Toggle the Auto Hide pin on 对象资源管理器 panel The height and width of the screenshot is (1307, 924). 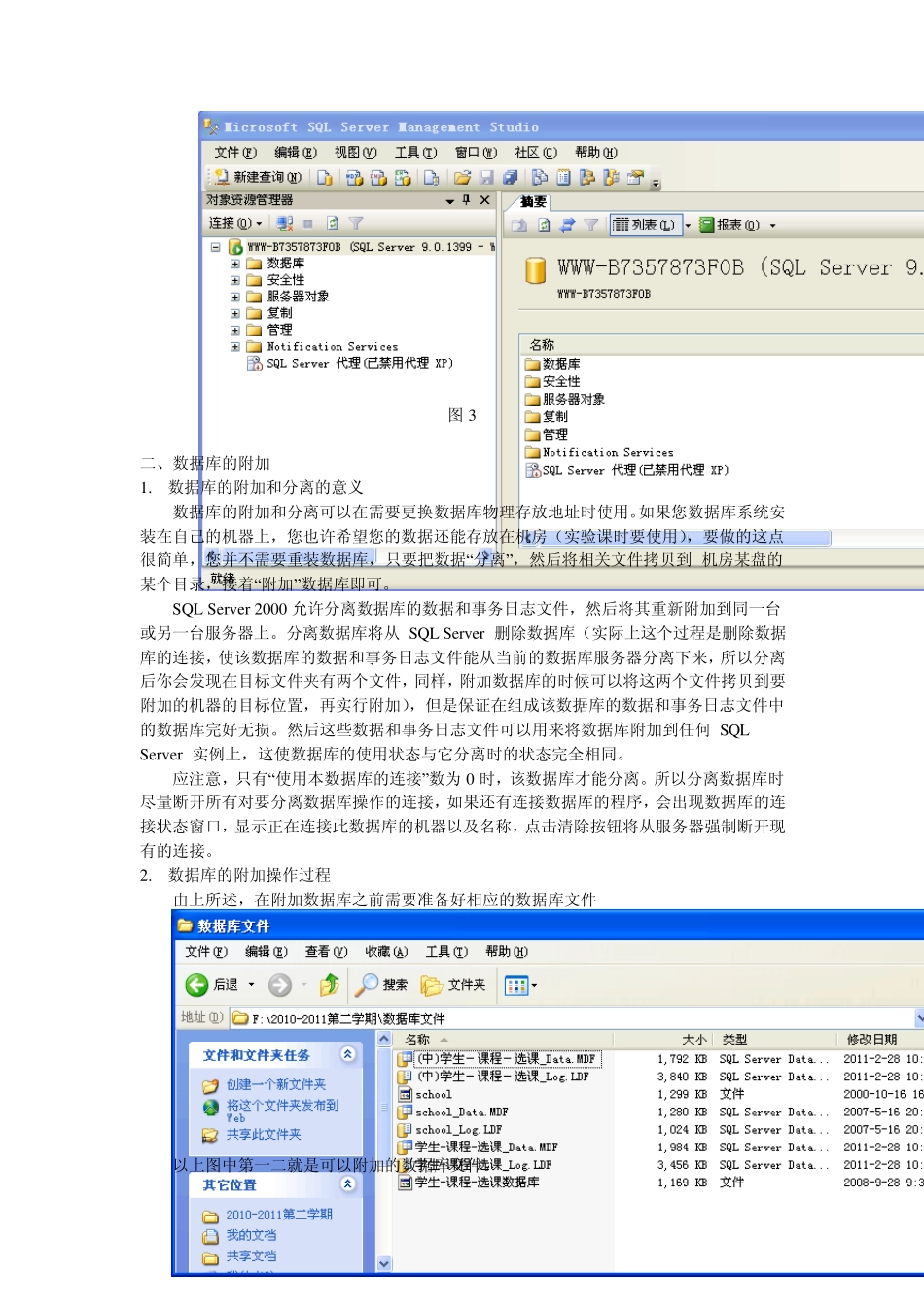tap(467, 199)
